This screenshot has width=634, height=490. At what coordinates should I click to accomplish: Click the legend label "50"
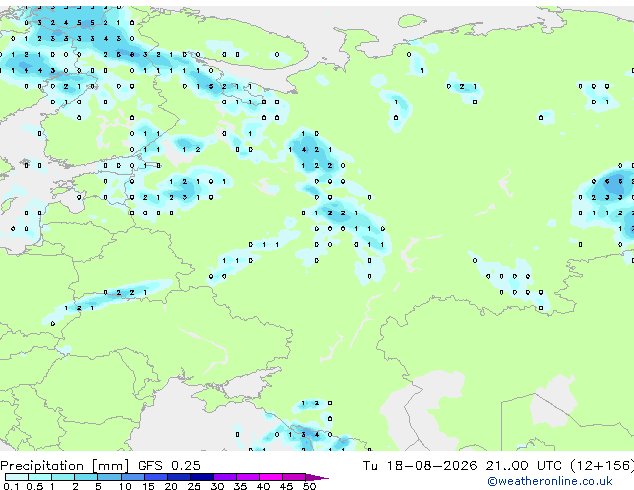(x=309, y=486)
